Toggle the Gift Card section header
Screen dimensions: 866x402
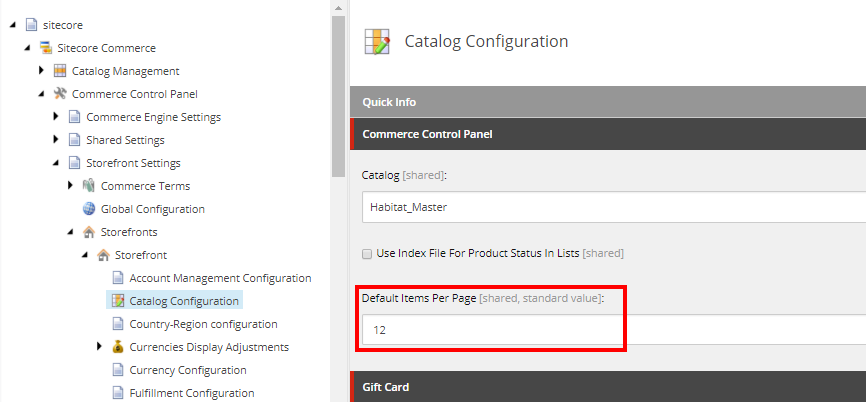click(608, 387)
